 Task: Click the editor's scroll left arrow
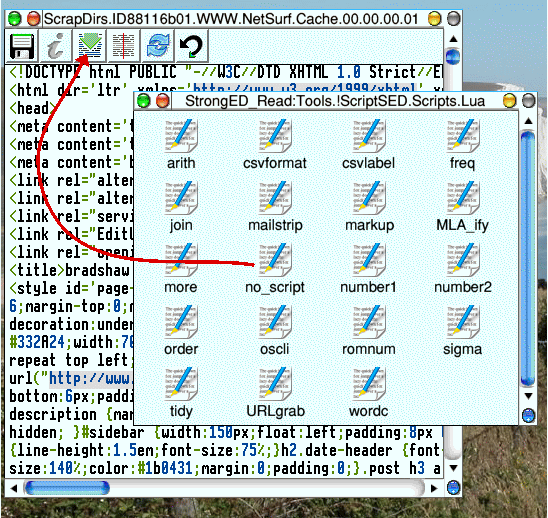tap(14, 488)
